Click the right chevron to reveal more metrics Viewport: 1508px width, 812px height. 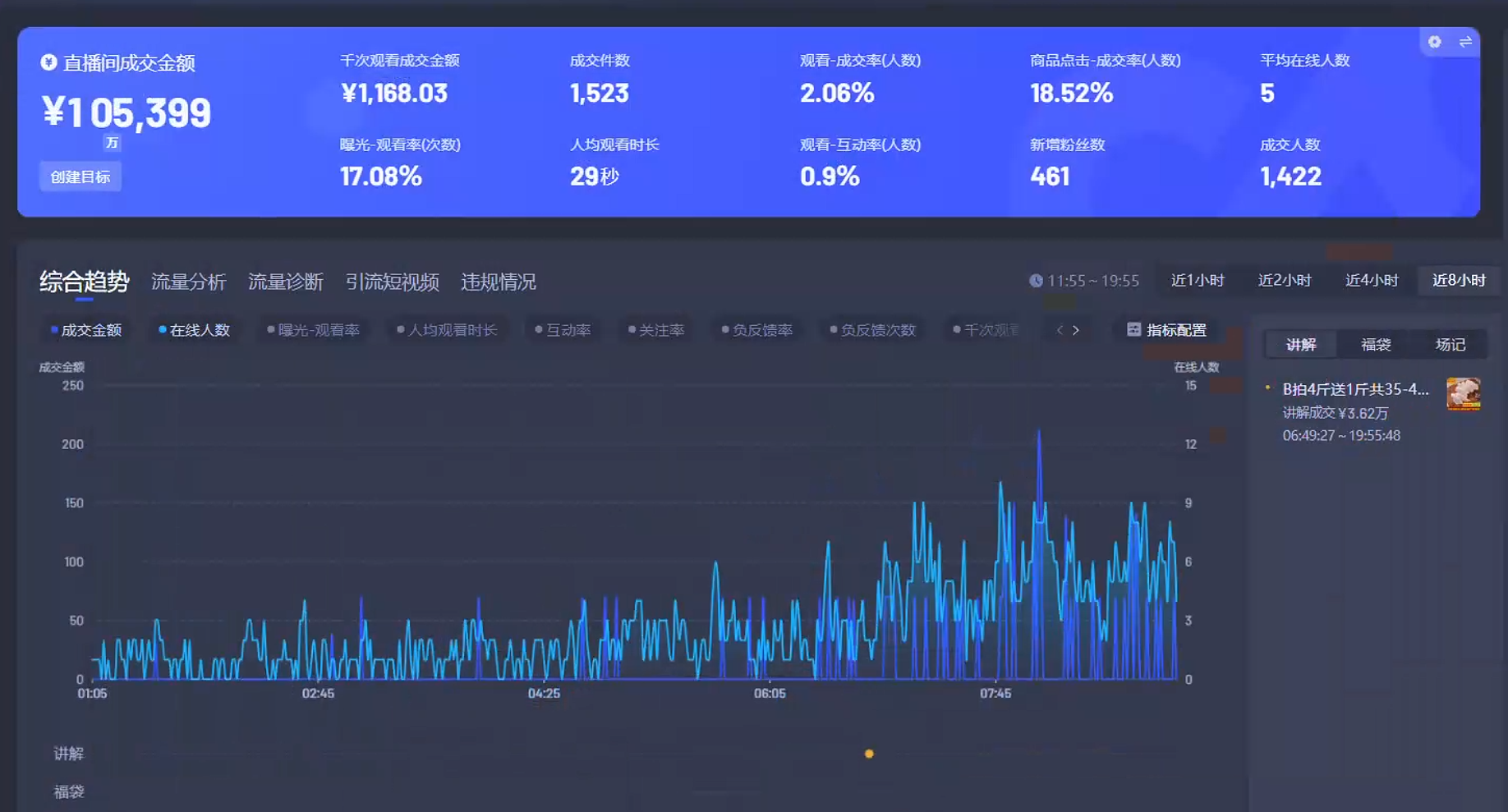coord(1076,330)
